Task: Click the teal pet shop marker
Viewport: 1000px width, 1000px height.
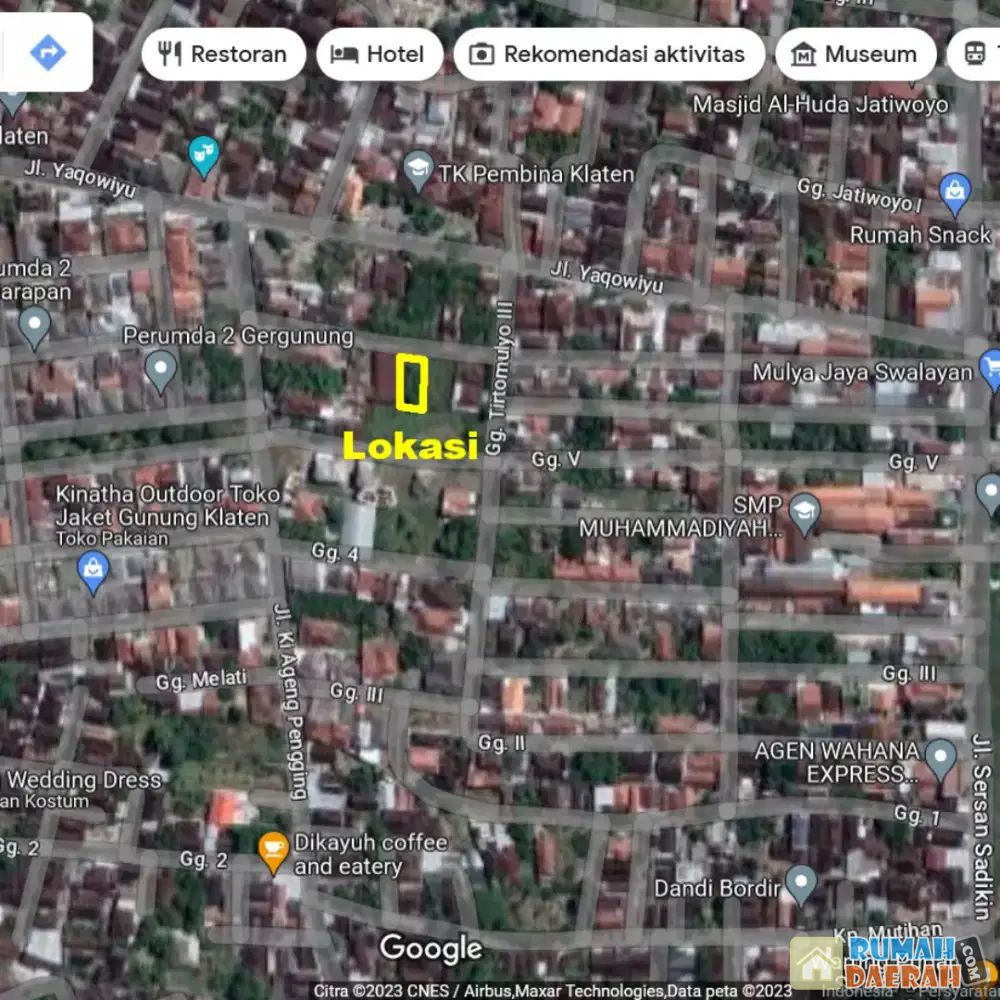Action: click(203, 155)
